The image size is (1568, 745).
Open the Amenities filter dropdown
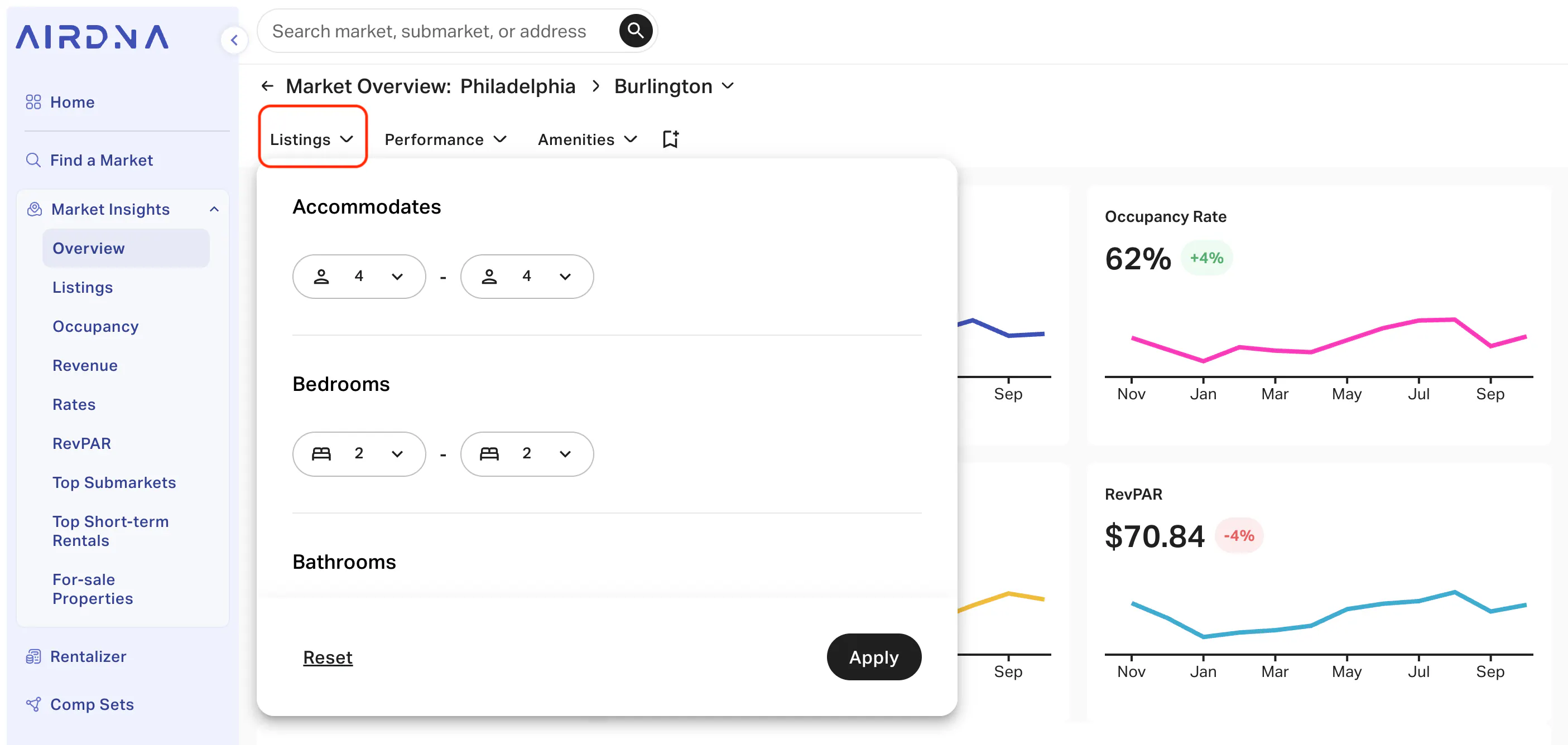pyautogui.click(x=588, y=139)
